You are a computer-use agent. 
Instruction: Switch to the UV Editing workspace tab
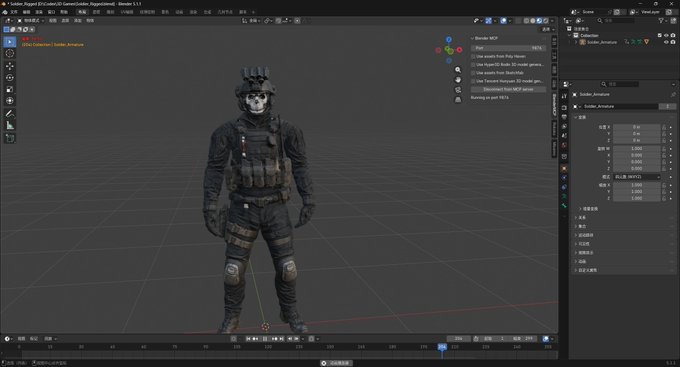pos(127,12)
